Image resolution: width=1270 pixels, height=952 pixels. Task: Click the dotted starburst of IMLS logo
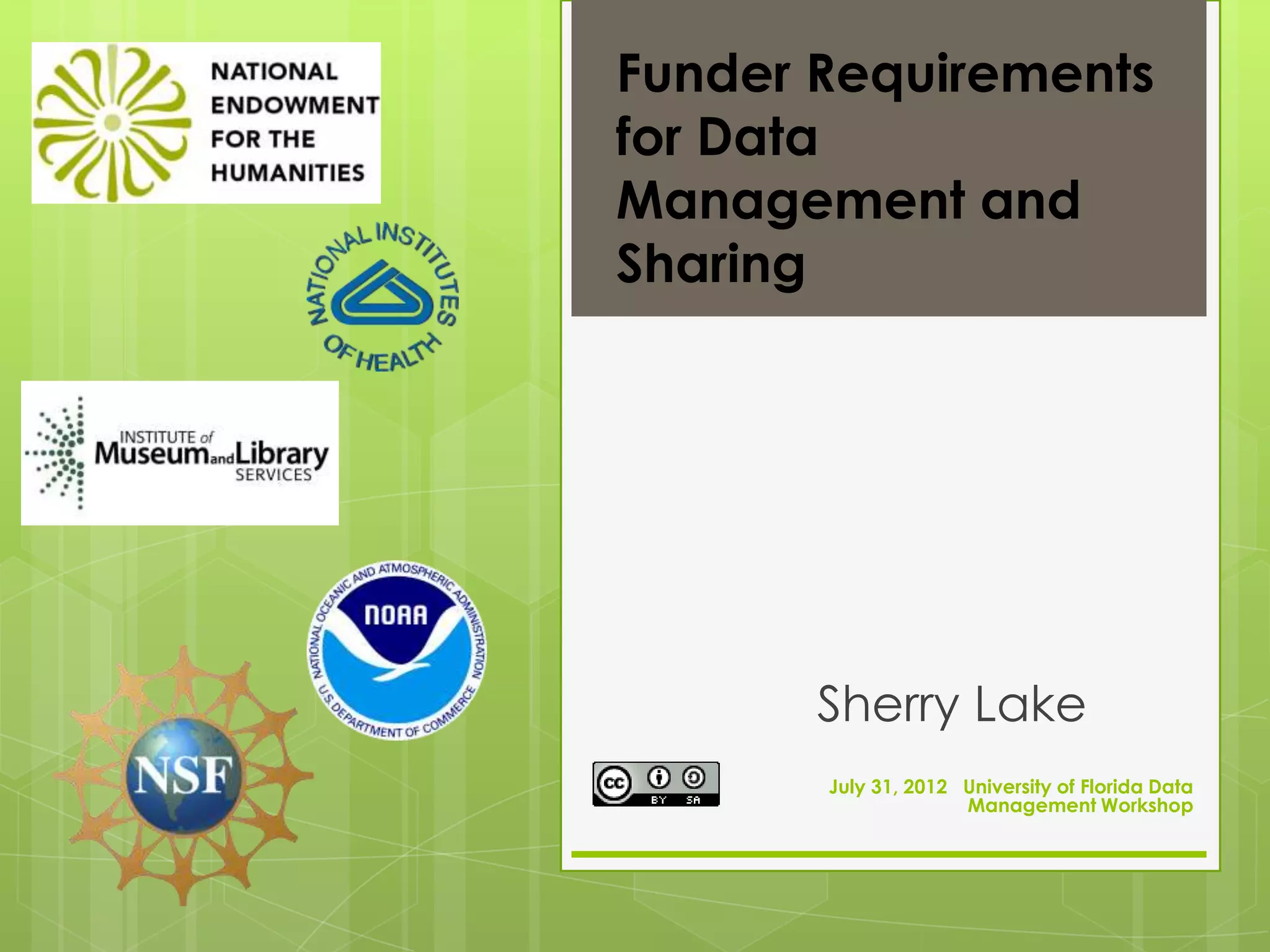(x=59, y=453)
